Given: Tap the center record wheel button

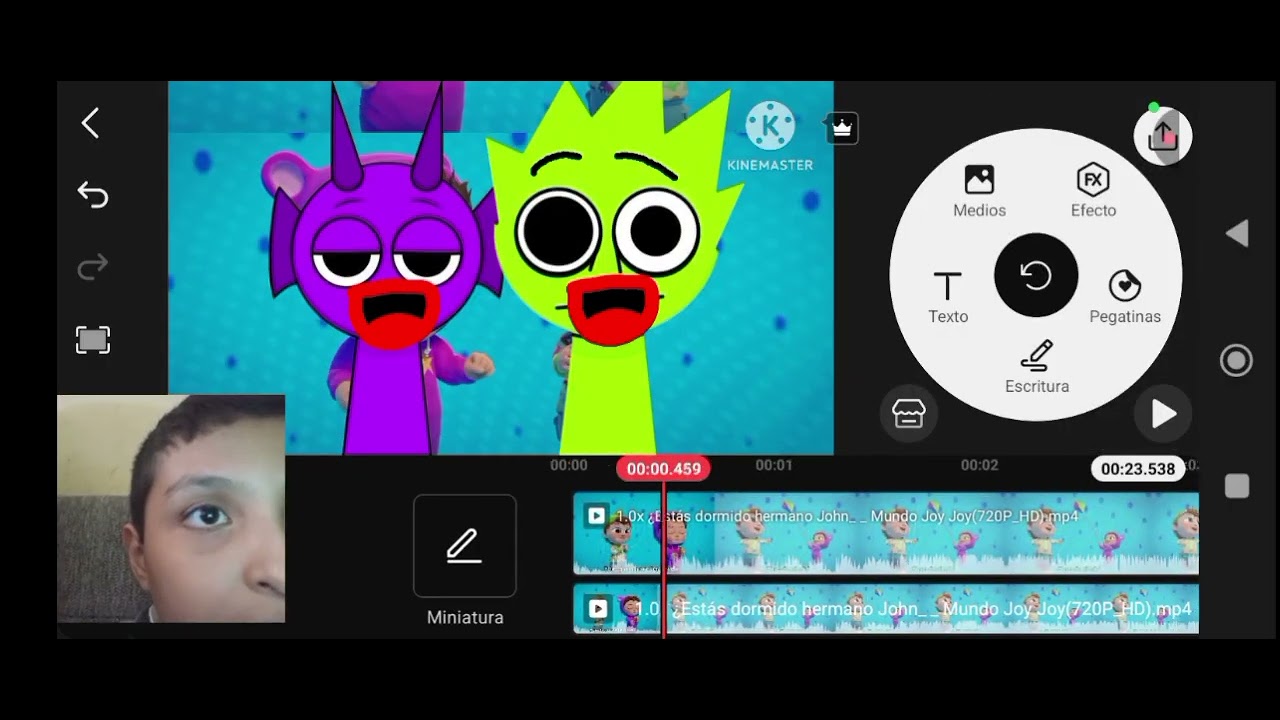Looking at the screenshot, I should pyautogui.click(x=1036, y=275).
